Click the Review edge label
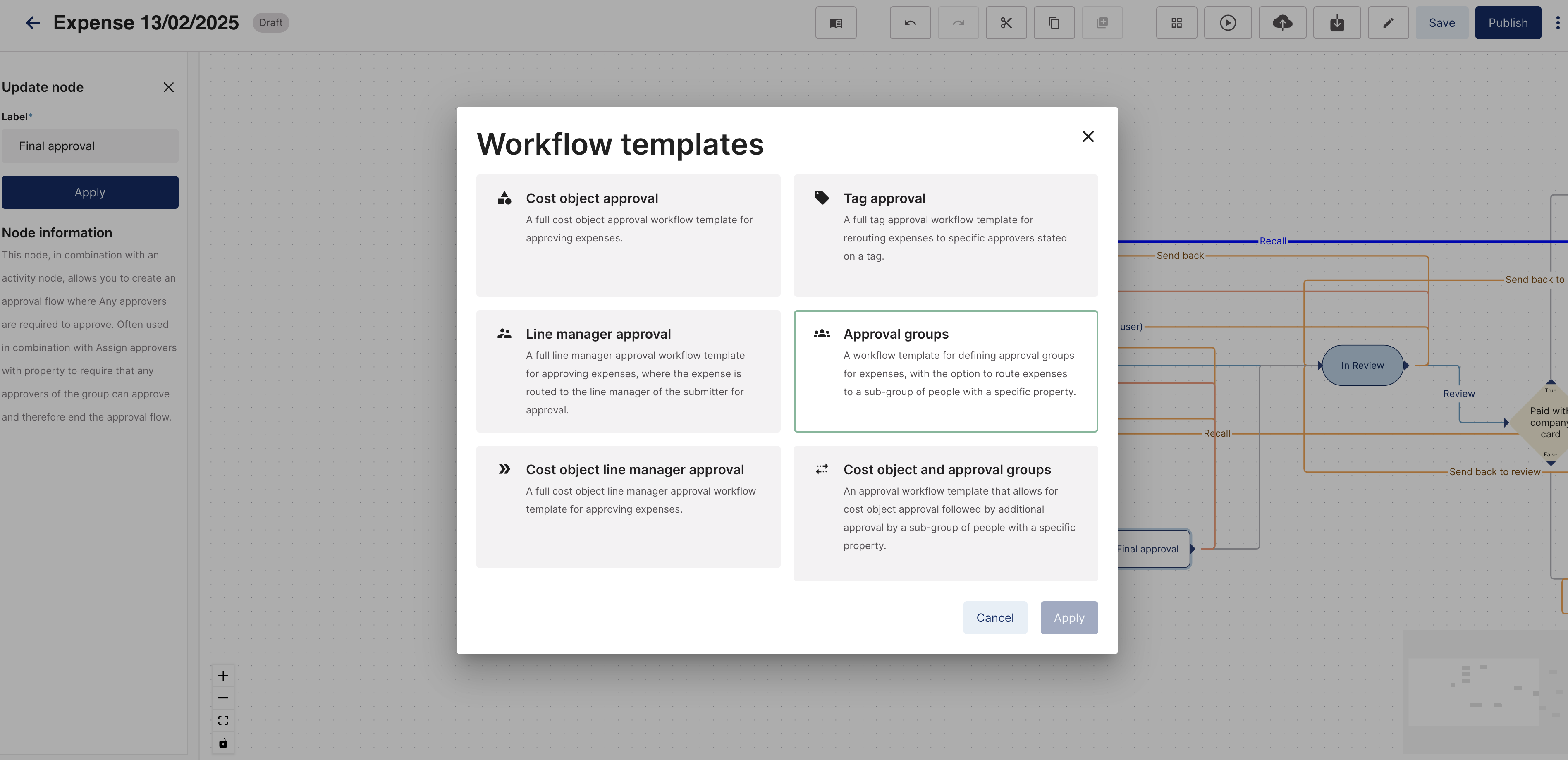Image resolution: width=1568 pixels, height=760 pixels. point(1458,394)
